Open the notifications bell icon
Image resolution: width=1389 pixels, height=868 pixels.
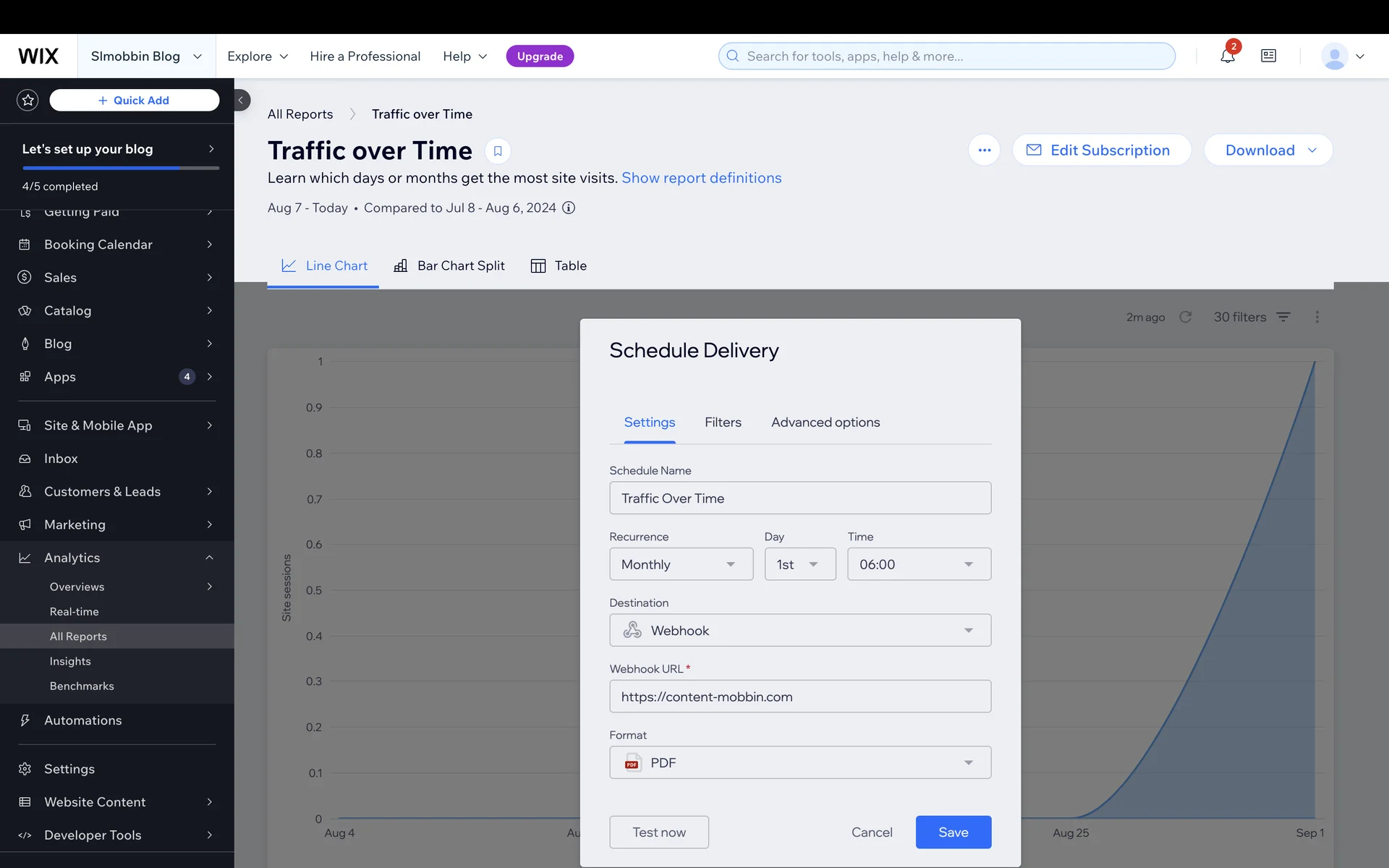tap(1227, 56)
